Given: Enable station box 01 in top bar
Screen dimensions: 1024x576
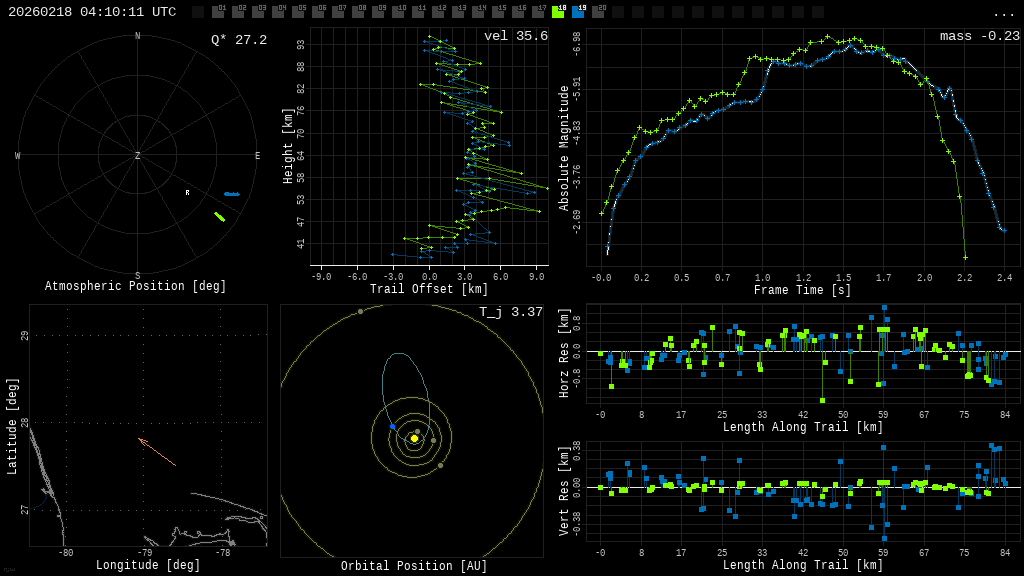Looking at the screenshot, I should pyautogui.click(x=218, y=12).
